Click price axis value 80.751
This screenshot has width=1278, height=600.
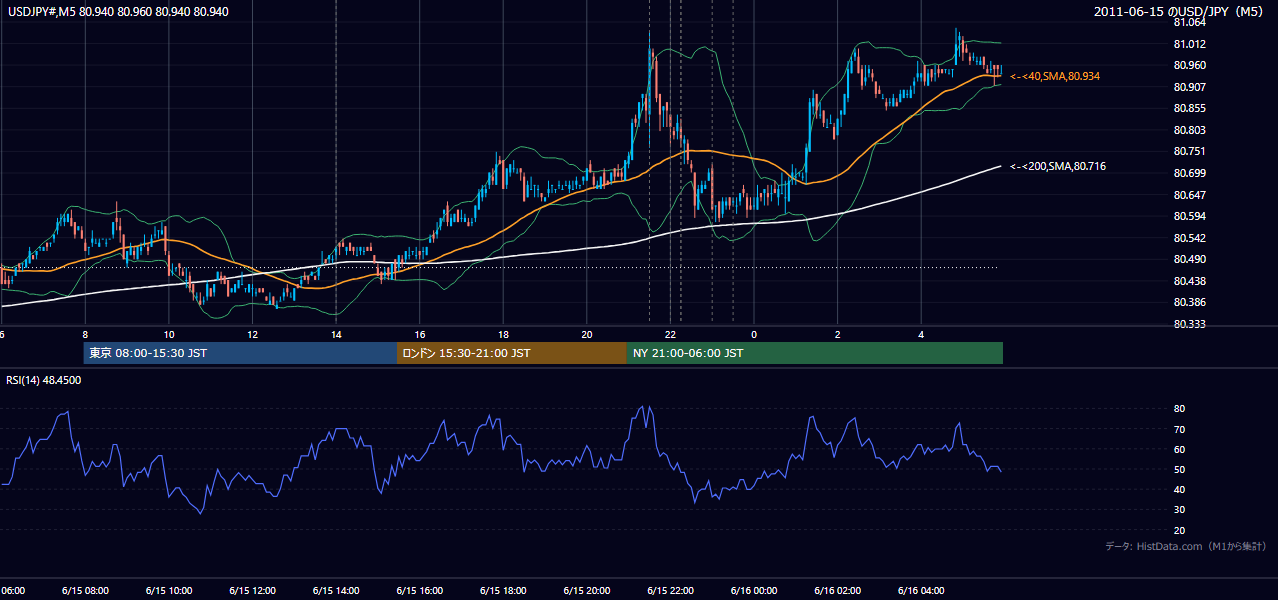1190,151
